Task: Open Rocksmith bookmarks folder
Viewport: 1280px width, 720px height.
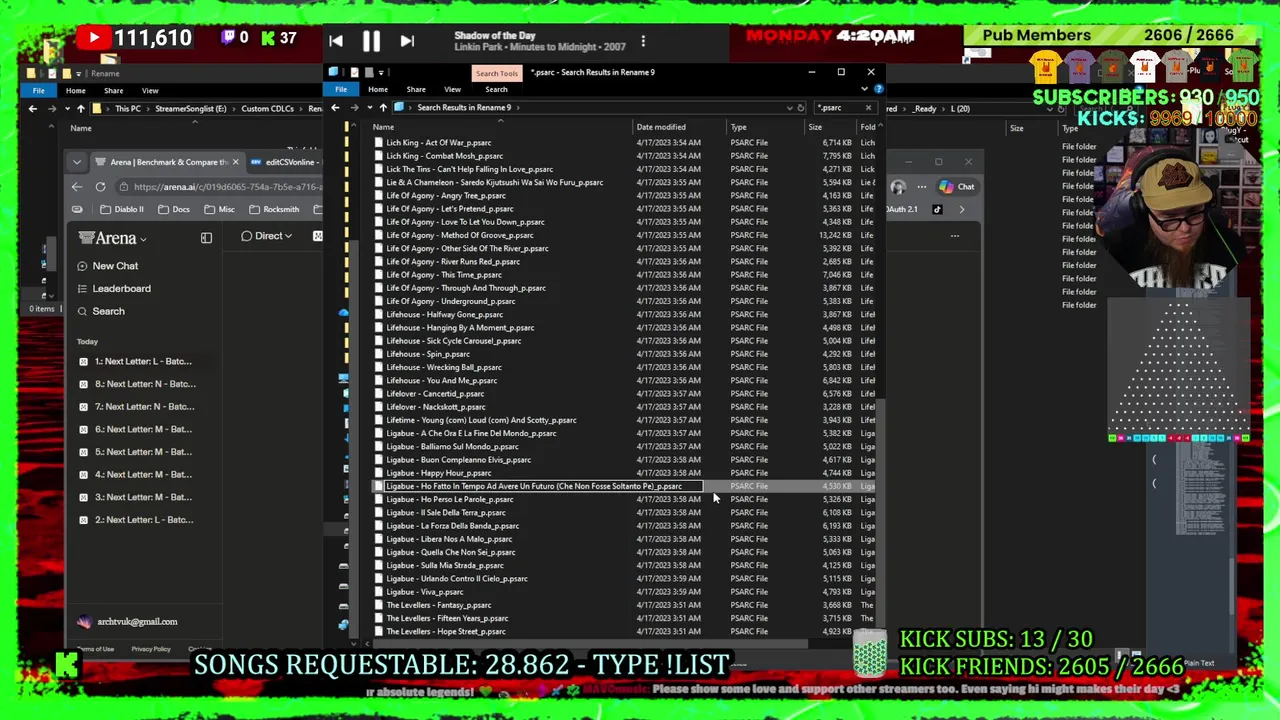Action: tap(272, 210)
